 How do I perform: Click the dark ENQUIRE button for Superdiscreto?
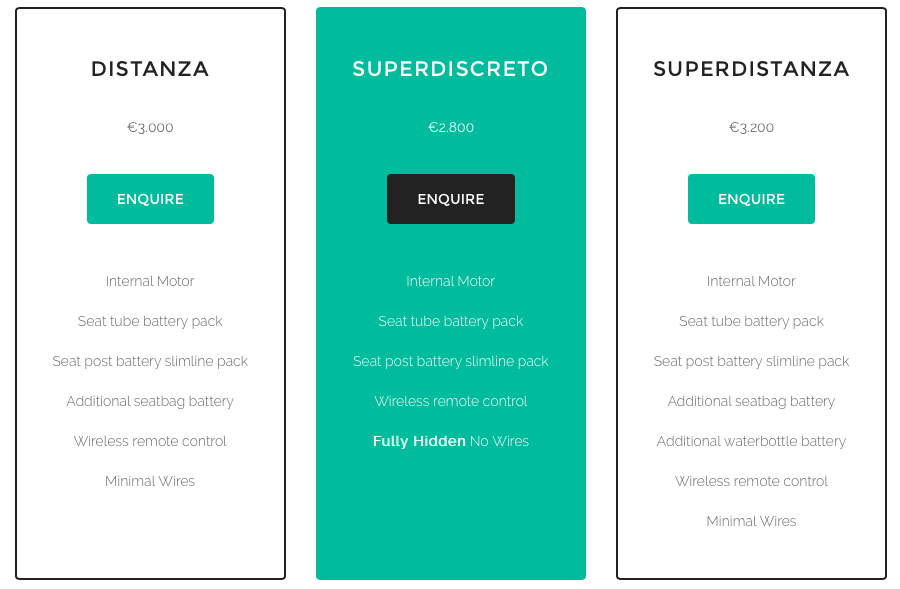451,199
